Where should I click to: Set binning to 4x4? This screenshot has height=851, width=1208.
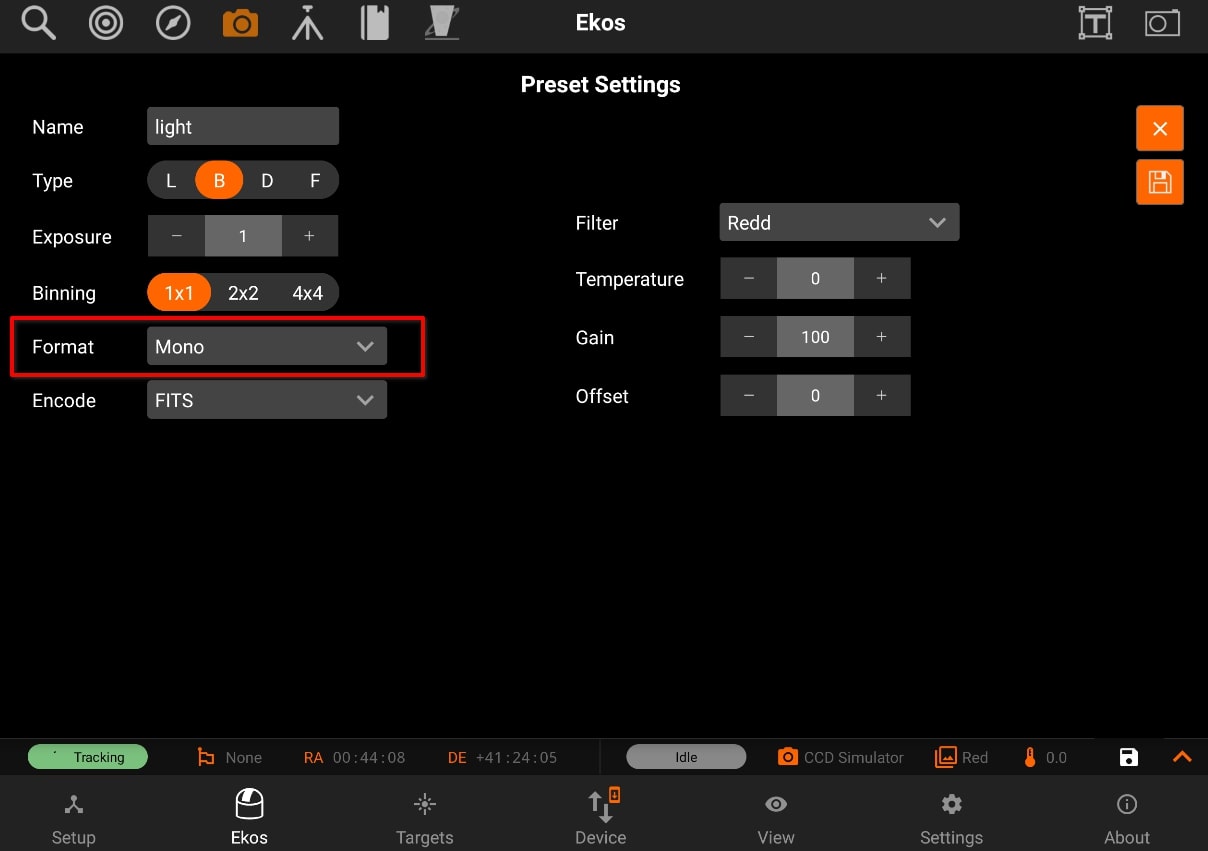[x=308, y=293]
